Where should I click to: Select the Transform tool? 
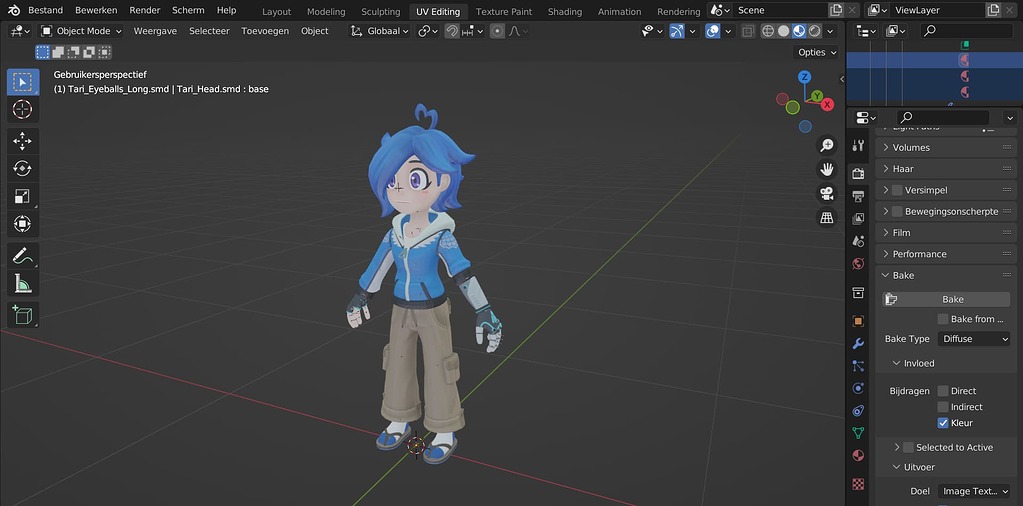pos(22,224)
